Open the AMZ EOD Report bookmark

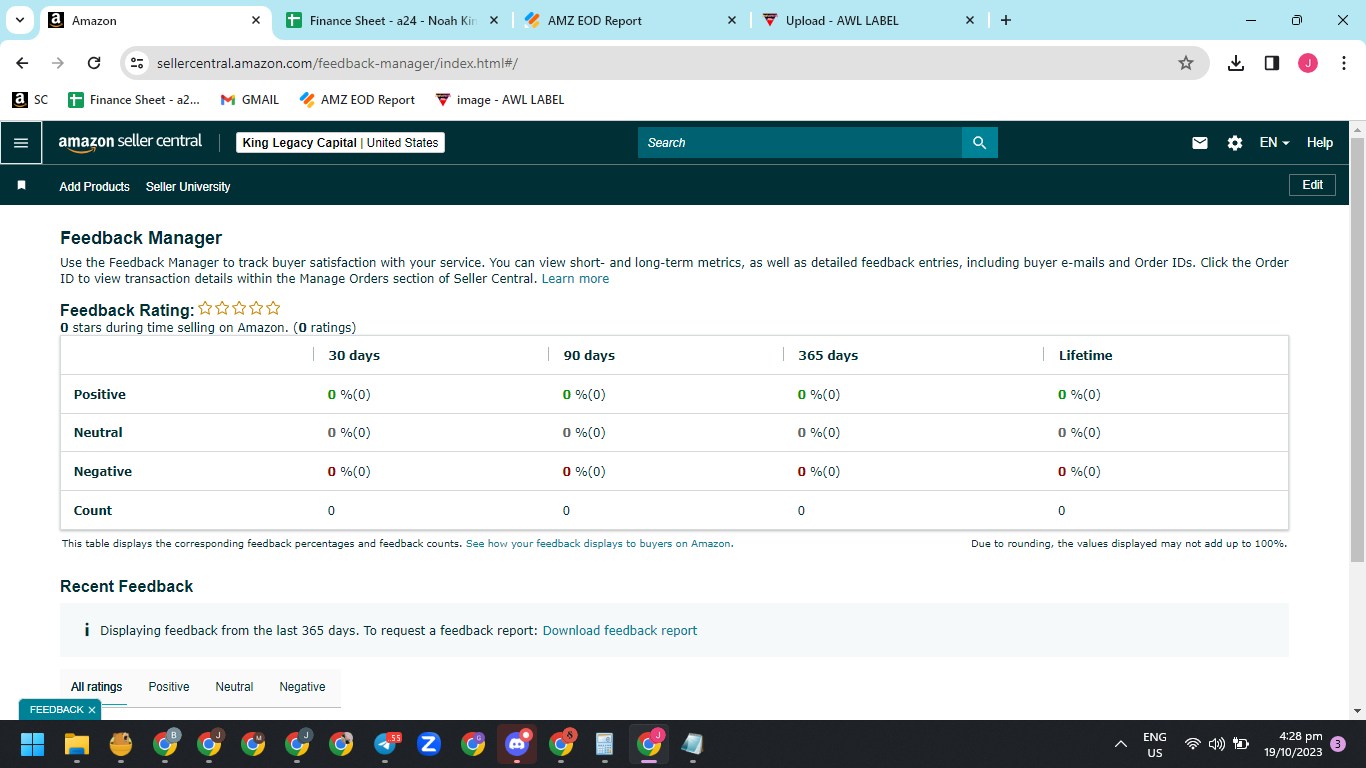point(357,100)
